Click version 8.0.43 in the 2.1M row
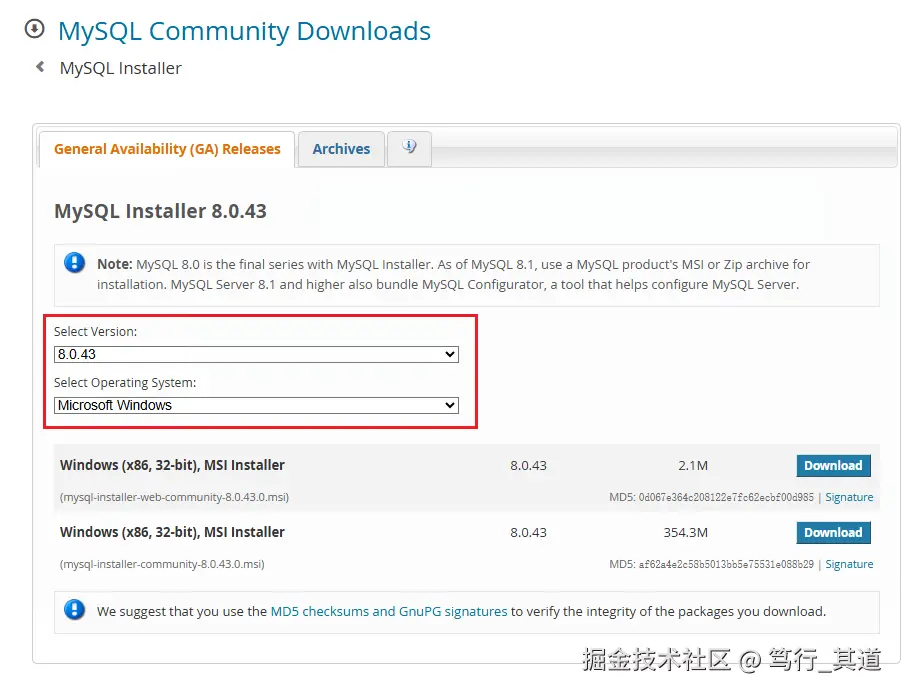This screenshot has height=694, width=902. [x=528, y=466]
